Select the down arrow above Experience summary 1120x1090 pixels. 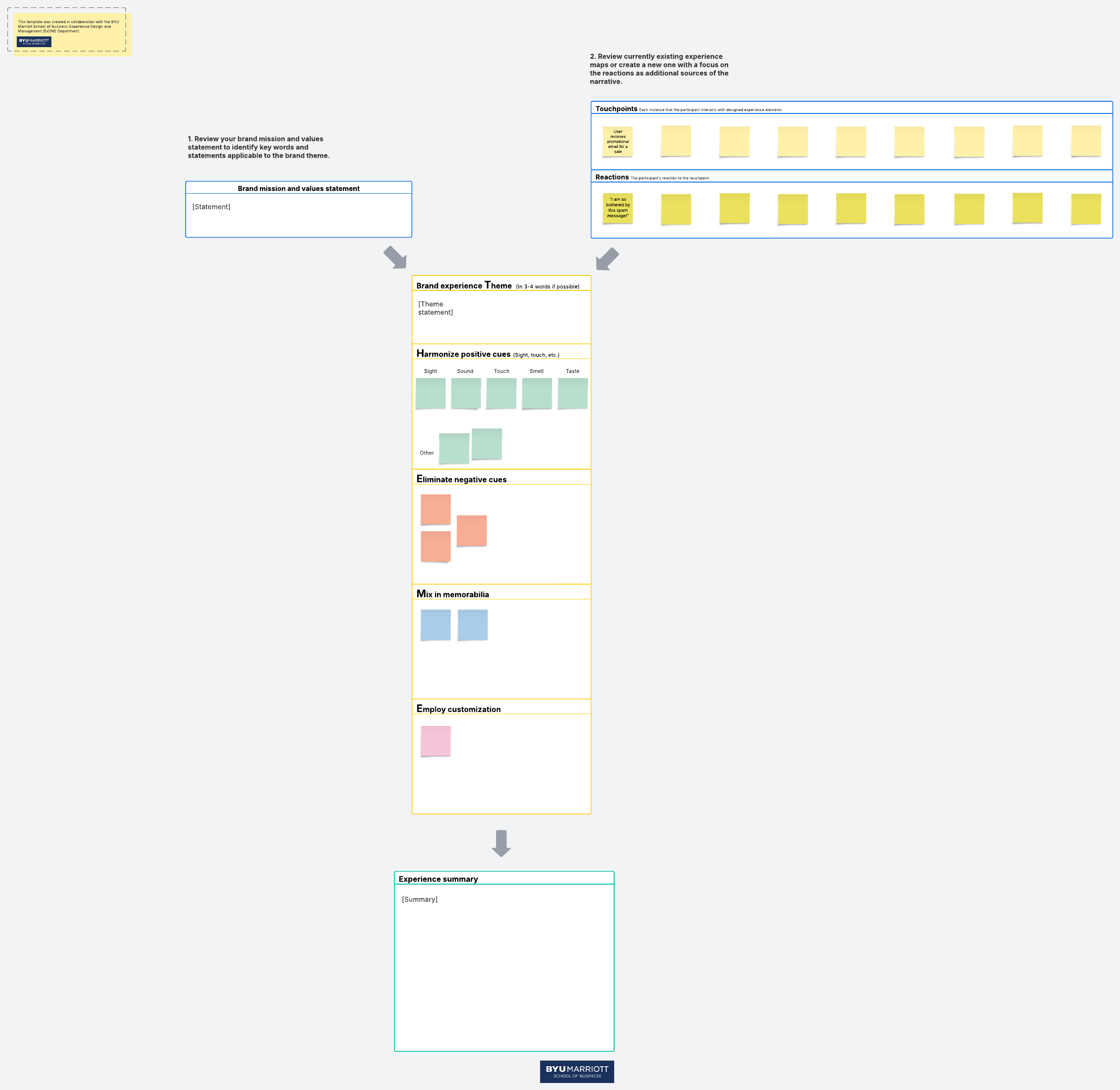coord(501,843)
